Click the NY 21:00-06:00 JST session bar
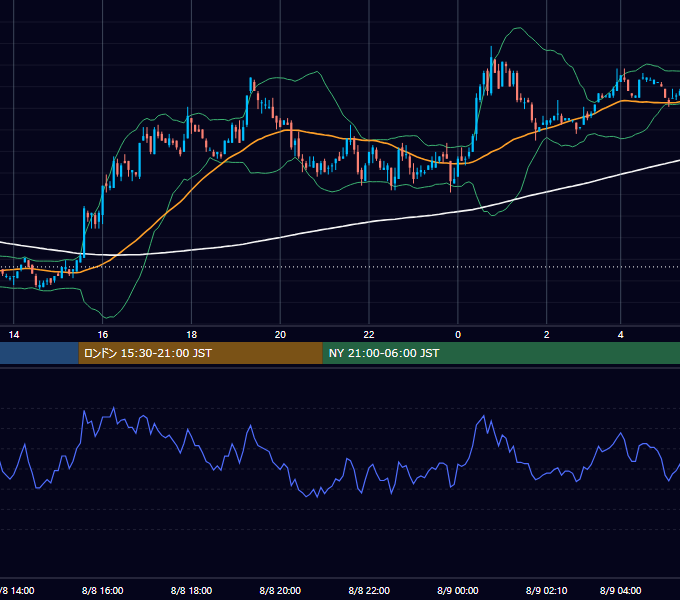680x600 pixels. [x=501, y=353]
